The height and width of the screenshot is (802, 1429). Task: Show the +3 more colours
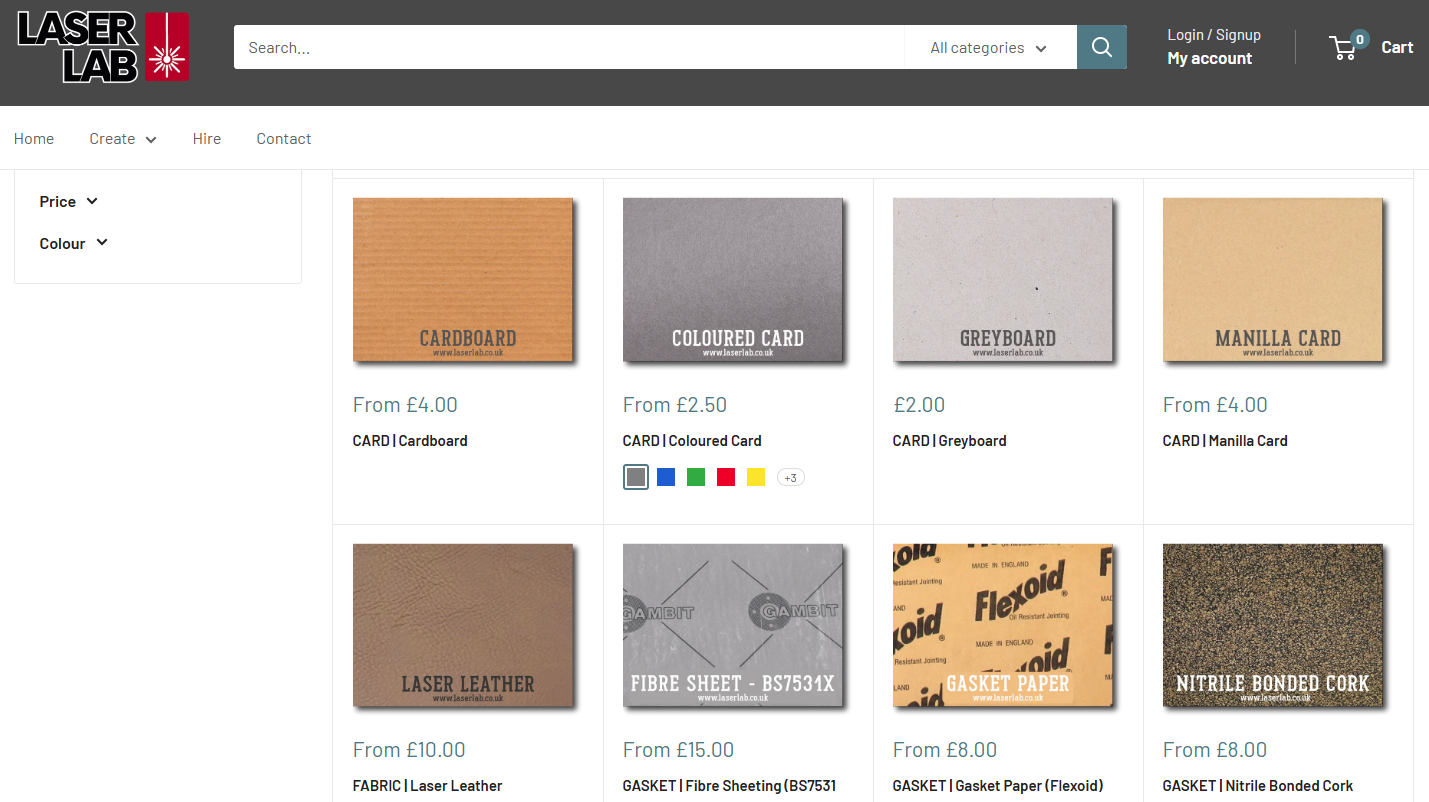click(x=790, y=478)
